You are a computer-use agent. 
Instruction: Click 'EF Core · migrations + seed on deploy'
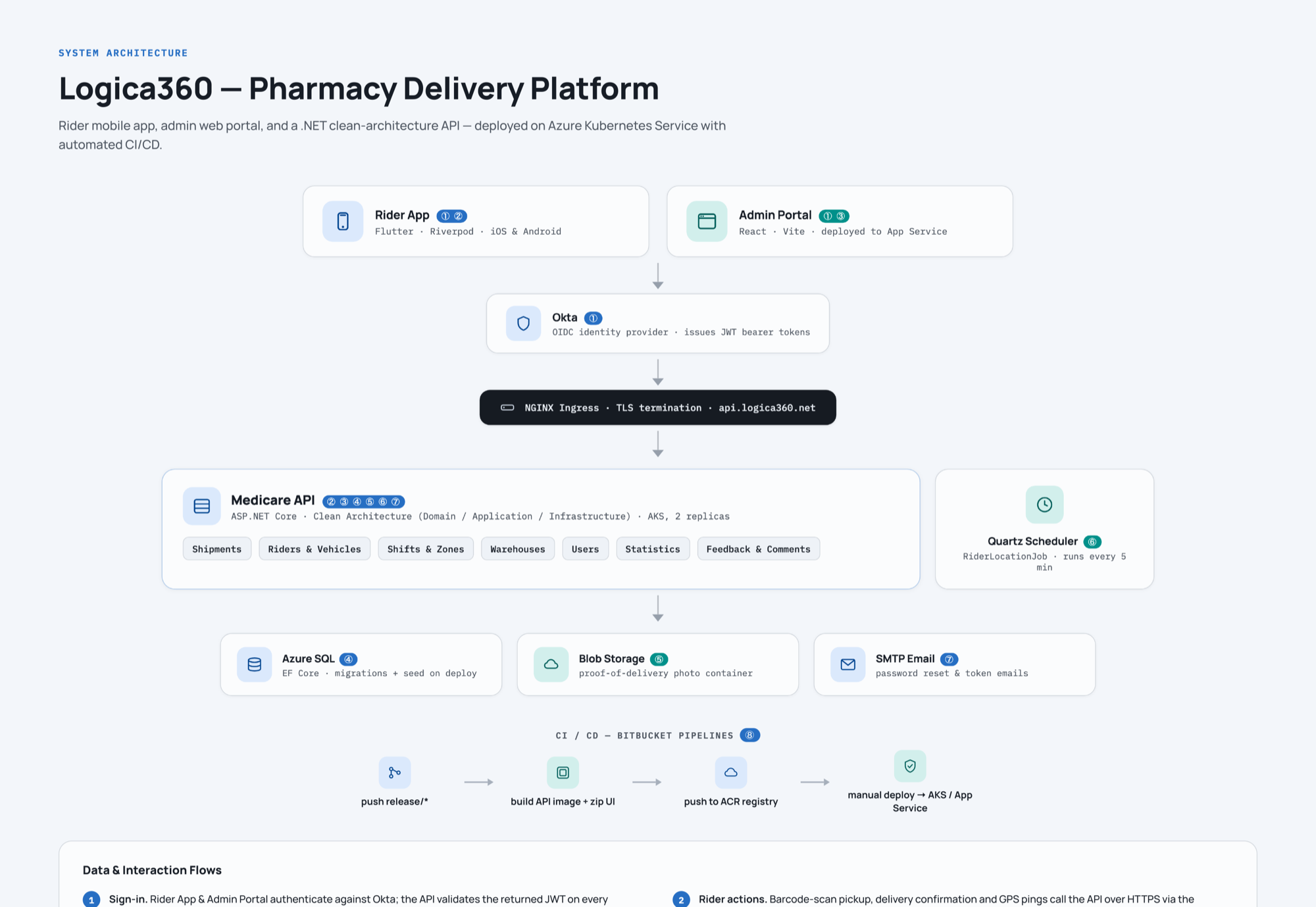point(380,674)
